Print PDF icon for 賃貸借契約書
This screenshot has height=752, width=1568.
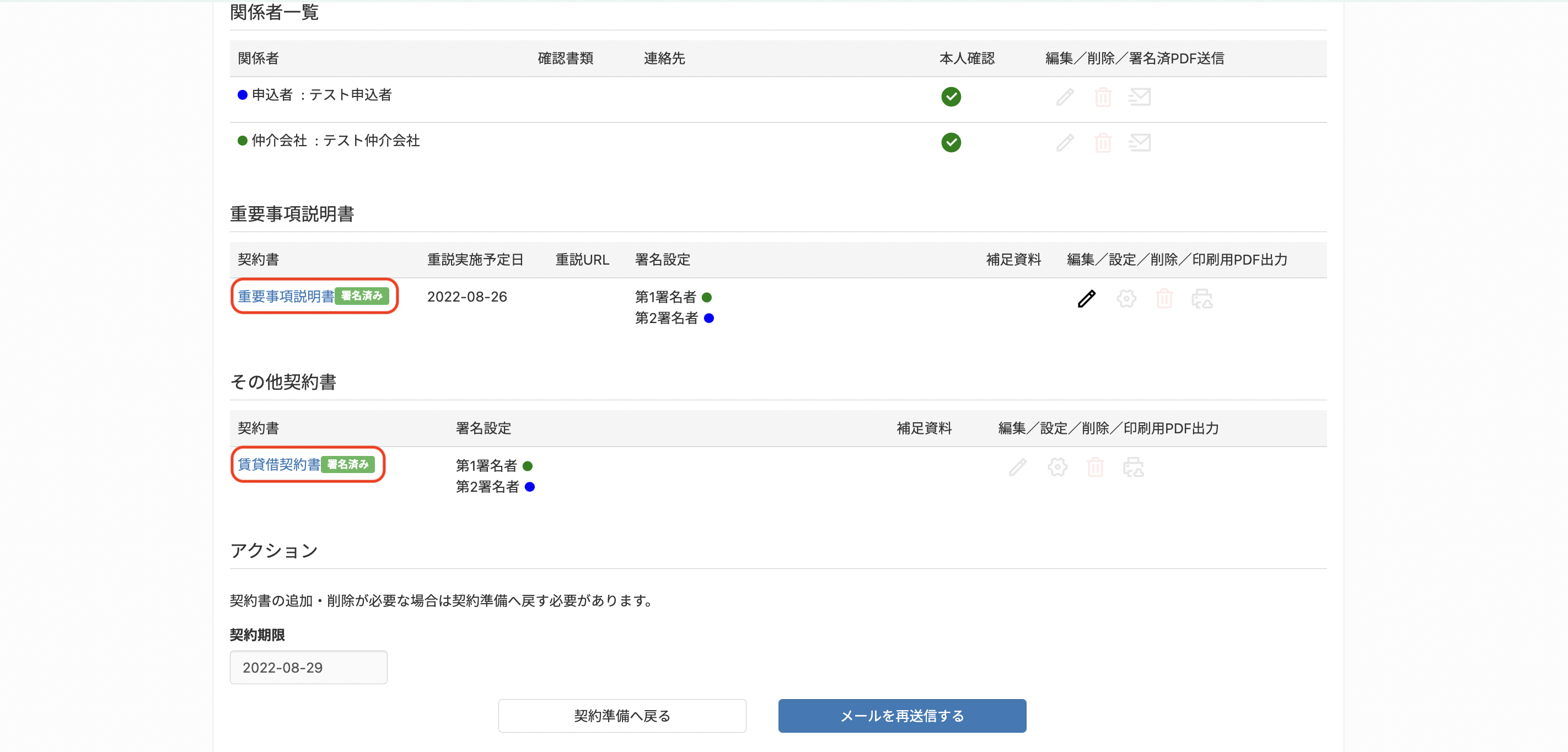pyautogui.click(x=1133, y=467)
